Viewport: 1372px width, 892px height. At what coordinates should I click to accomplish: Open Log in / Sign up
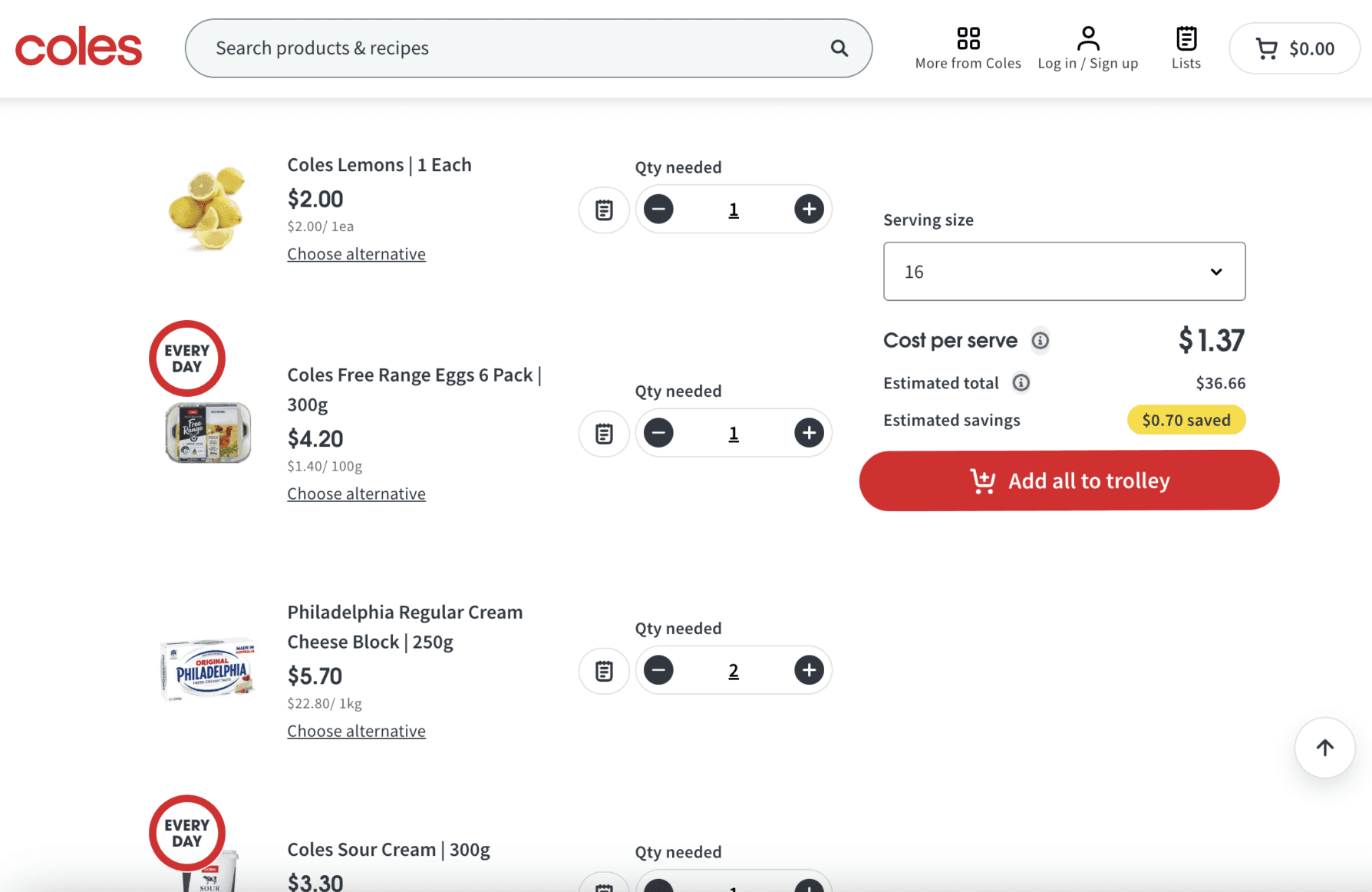click(x=1087, y=48)
